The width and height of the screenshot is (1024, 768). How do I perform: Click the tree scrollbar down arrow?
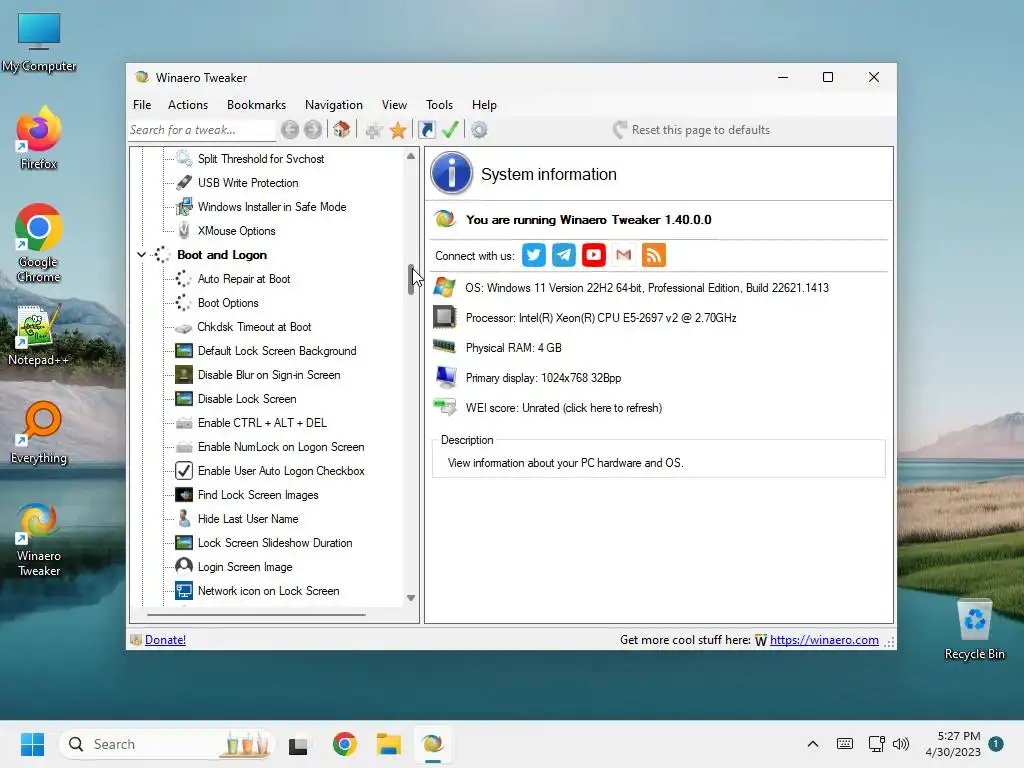[411, 598]
